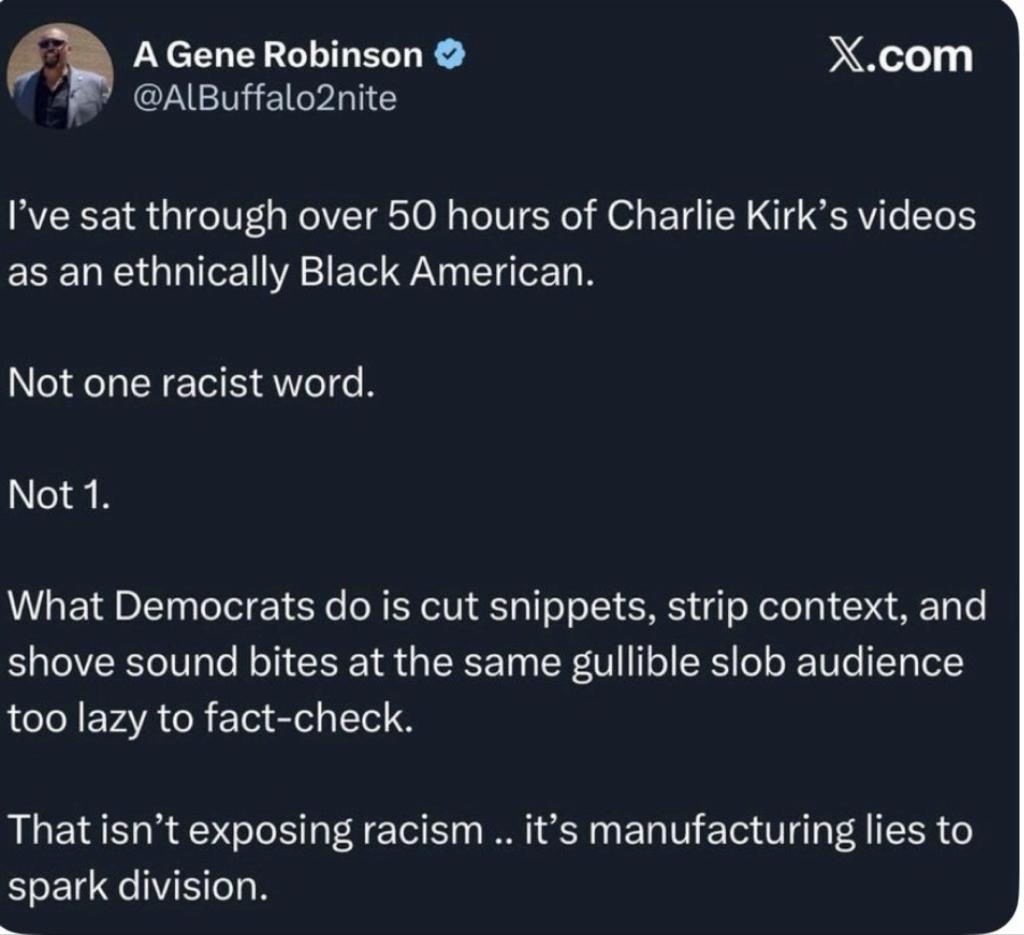Screen dimensions: 1024x935
Task: Click the "too lazy to fact-check." line
Action: tap(210, 717)
